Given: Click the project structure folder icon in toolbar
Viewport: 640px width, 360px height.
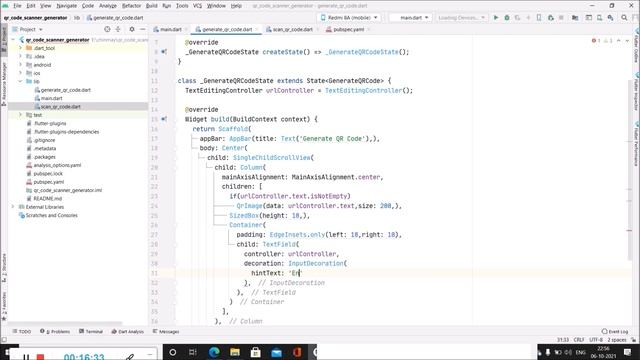Looking at the screenshot, I should pyautogui.click(x=575, y=18).
